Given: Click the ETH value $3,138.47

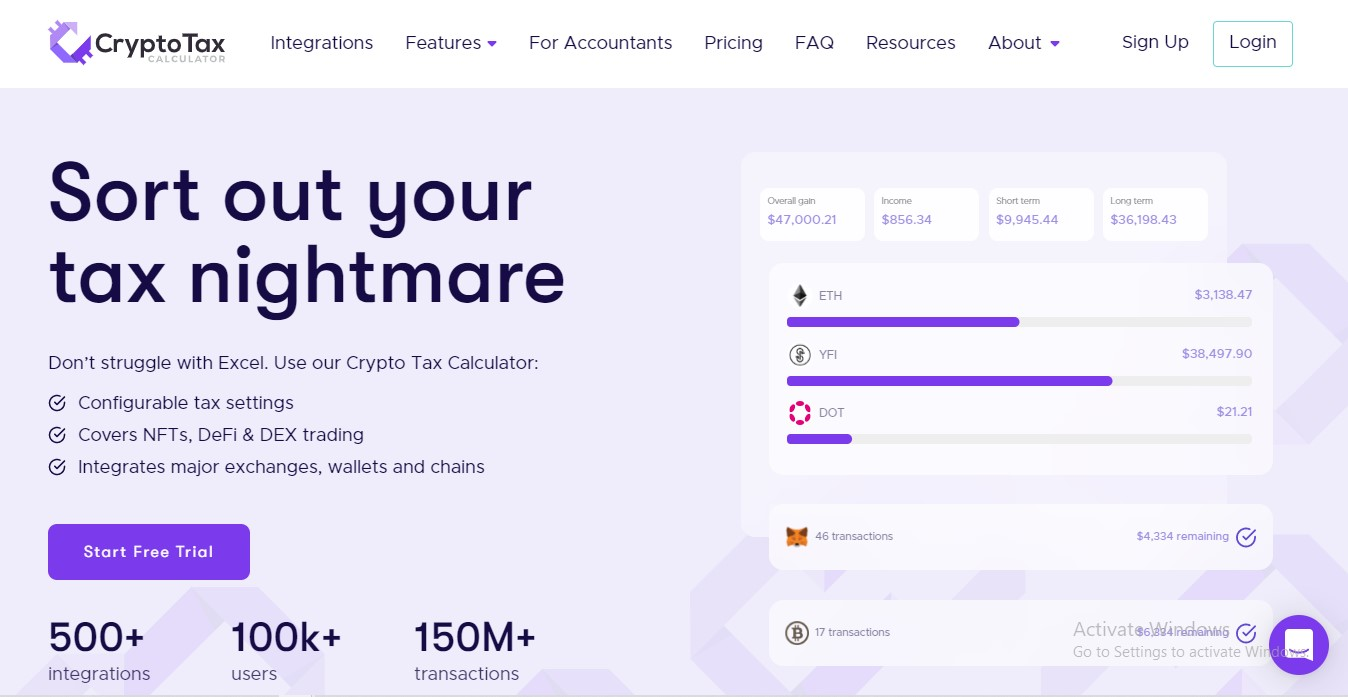Looking at the screenshot, I should pos(1223,295).
